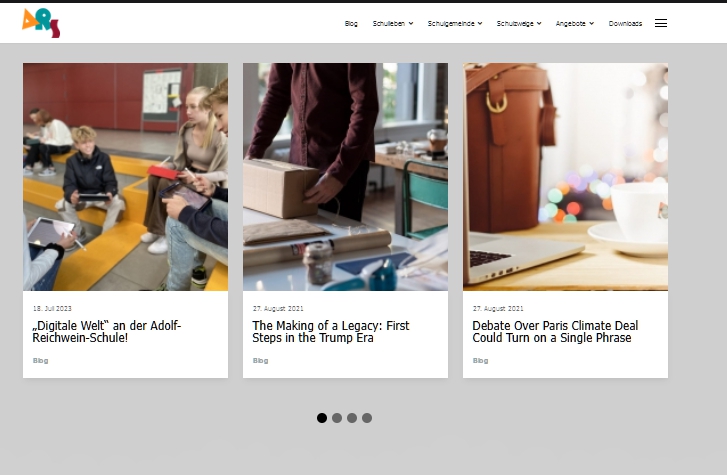Viewport: 727px width, 475px height.
Task: Open the Downloads menu item
Action: coord(625,23)
